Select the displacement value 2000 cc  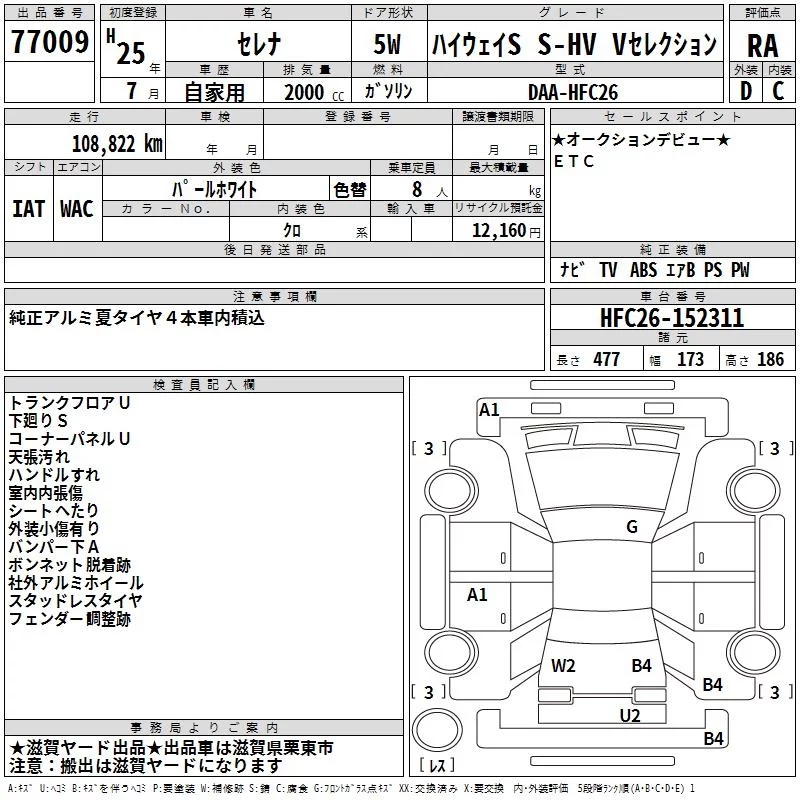[314, 92]
